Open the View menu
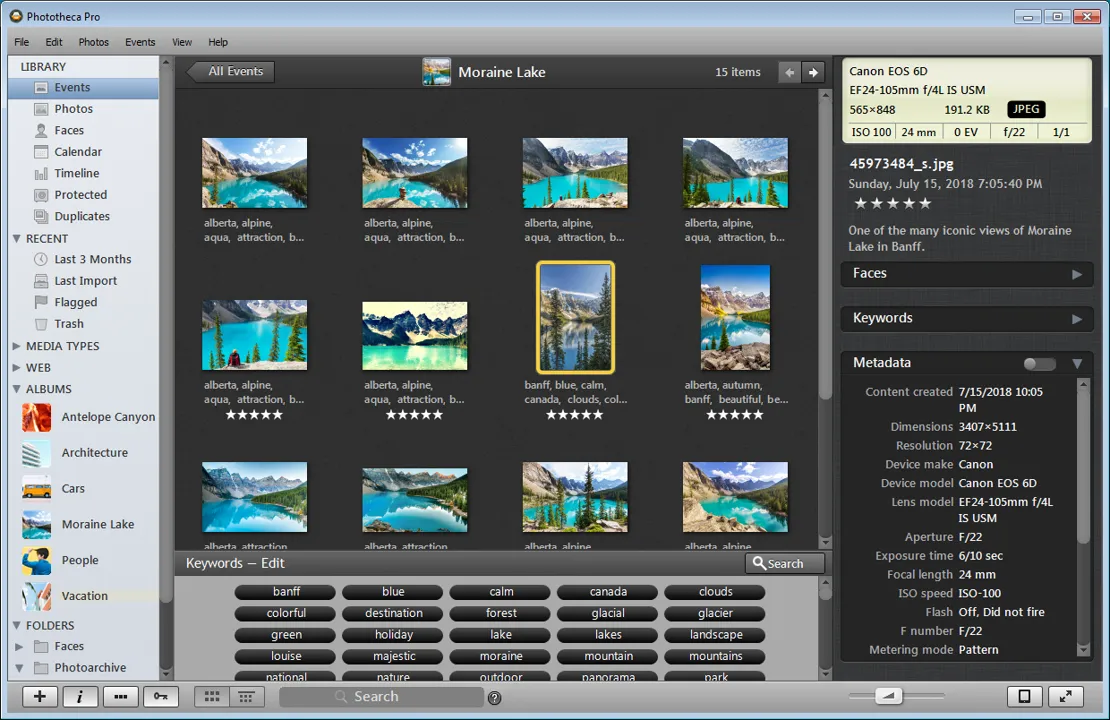The height and width of the screenshot is (720, 1110). [x=182, y=42]
